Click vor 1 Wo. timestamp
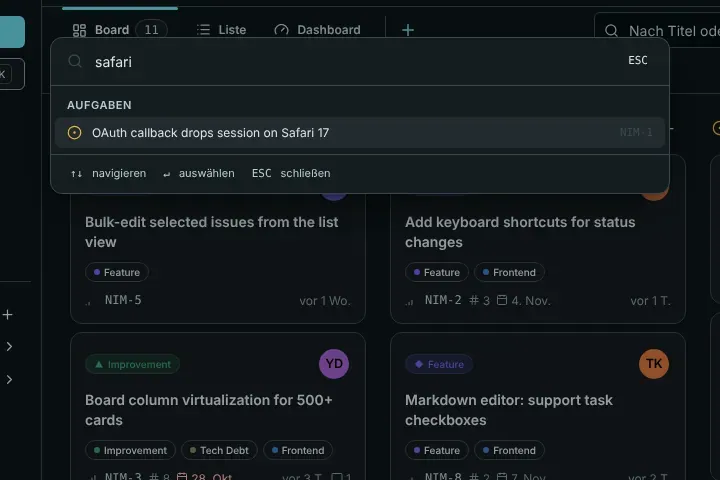 [325, 301]
